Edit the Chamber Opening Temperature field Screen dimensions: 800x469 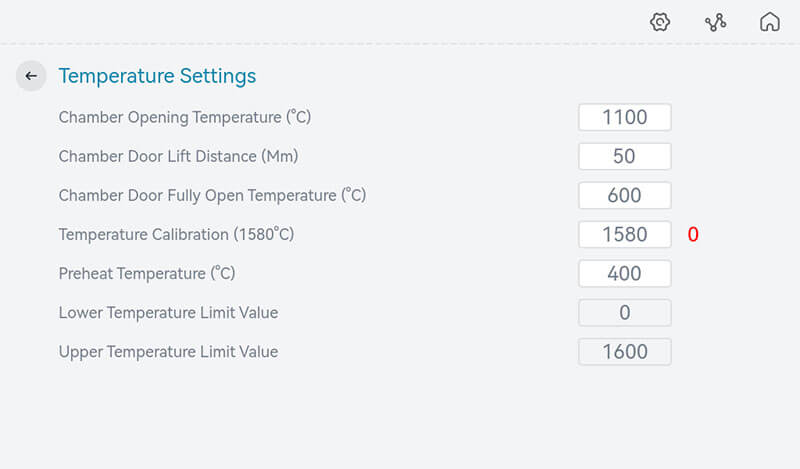click(x=624, y=117)
